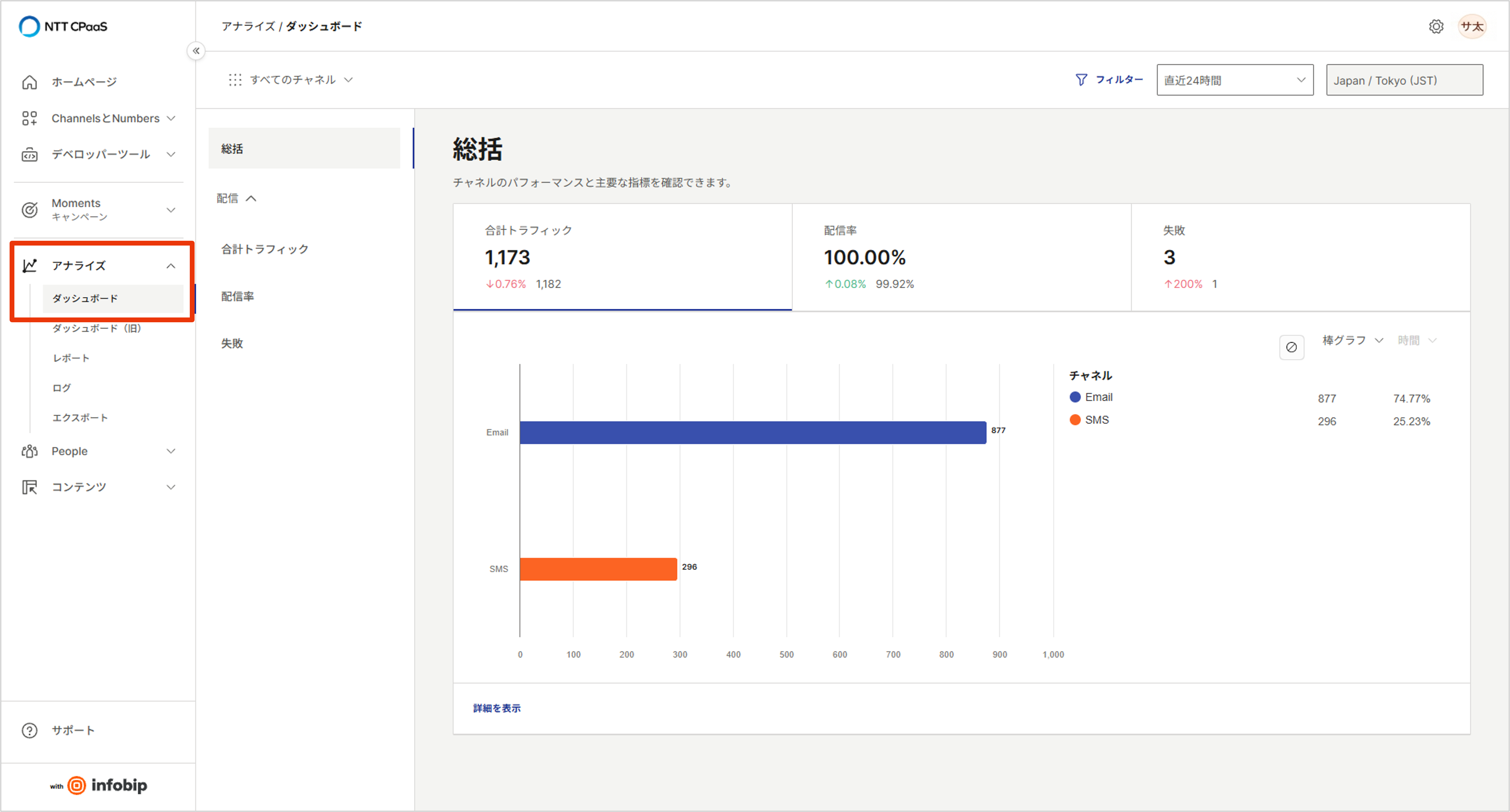The height and width of the screenshot is (812, 1510).
Task: Click the support question-mark icon
Action: pyautogui.click(x=29, y=730)
